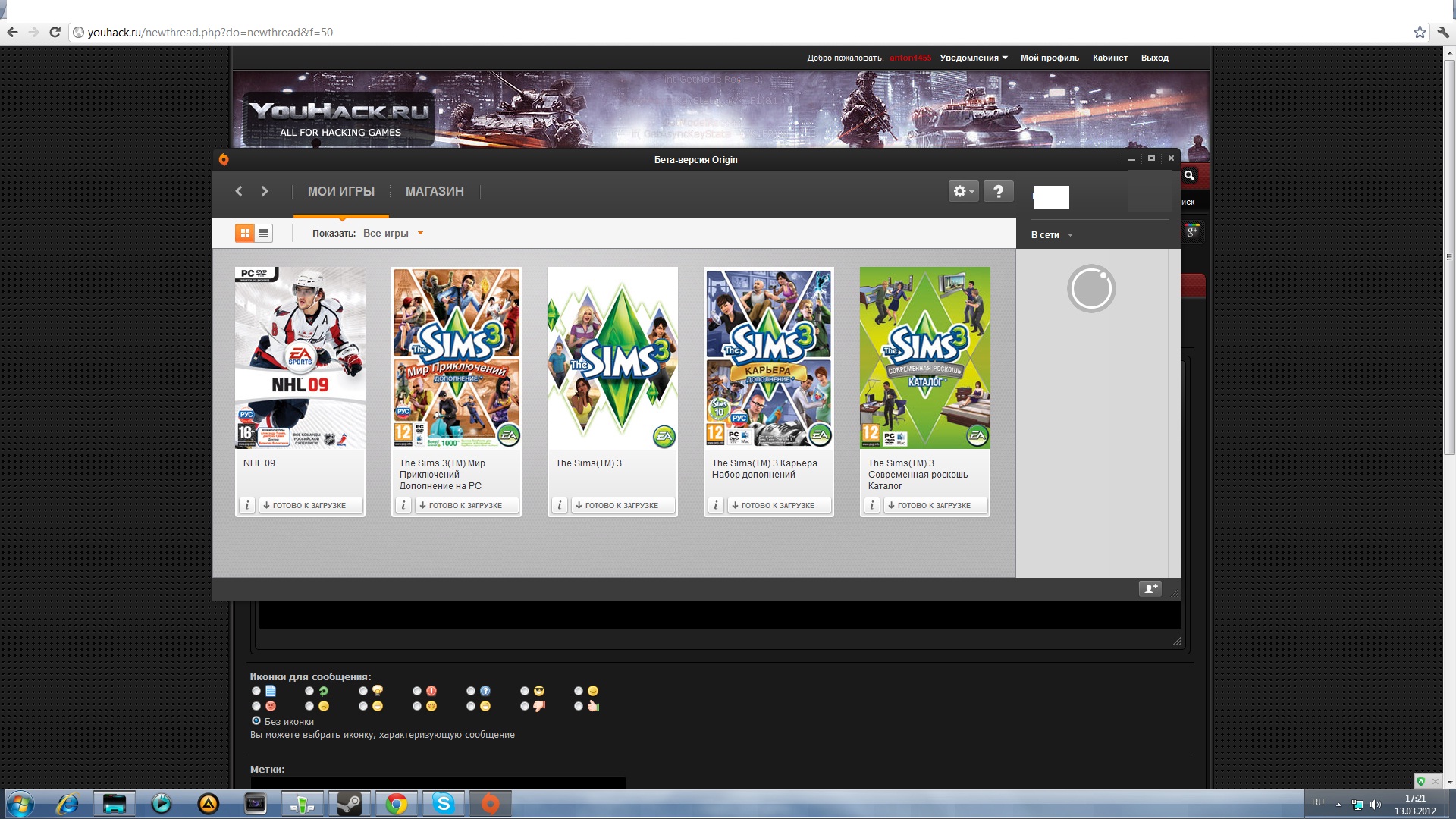The width and height of the screenshot is (1456, 819).
Task: Select the thumbs down icon radio
Action: [x=525, y=706]
